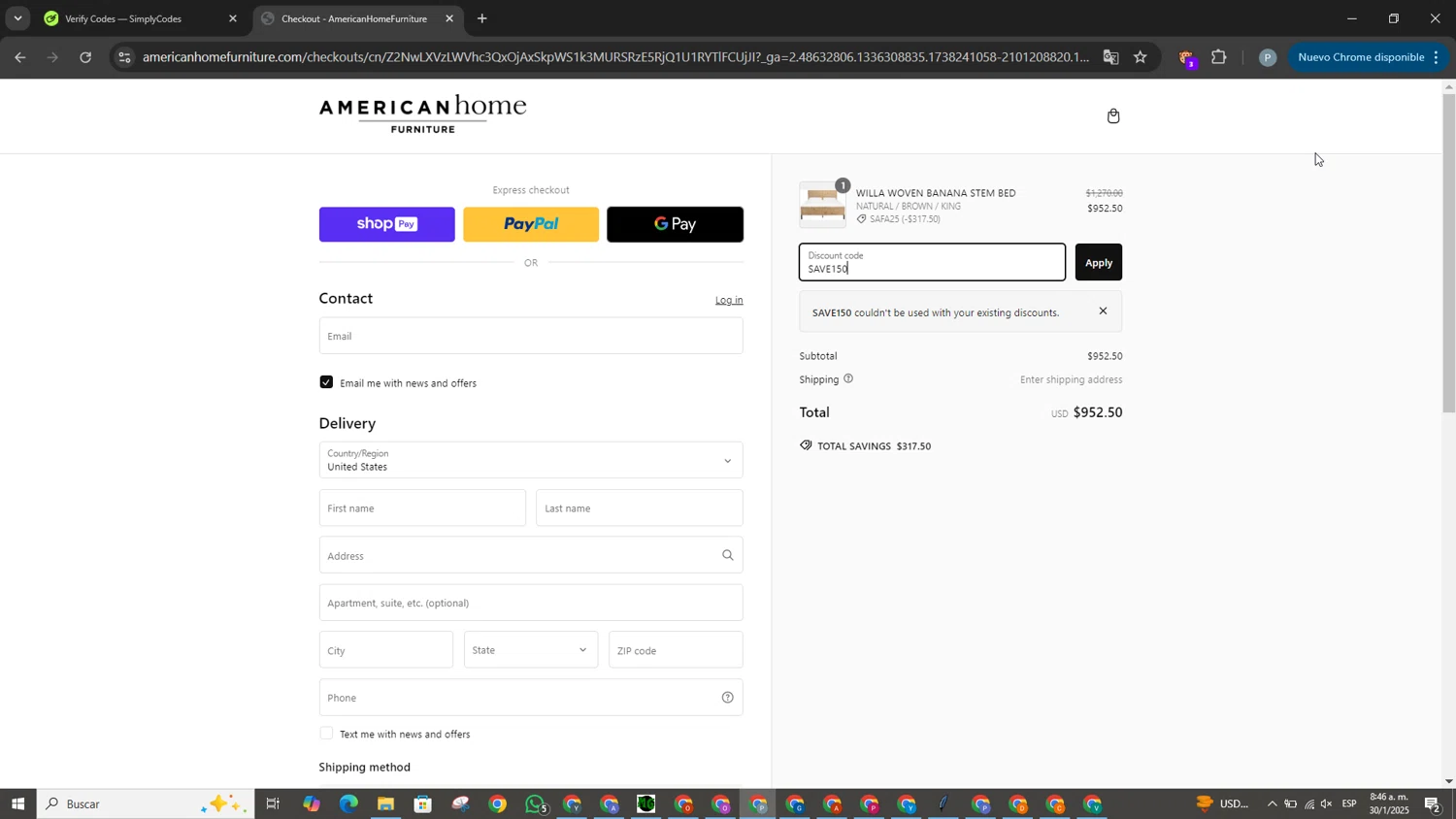Pay with Google Pay
1456x819 pixels.
(675, 224)
